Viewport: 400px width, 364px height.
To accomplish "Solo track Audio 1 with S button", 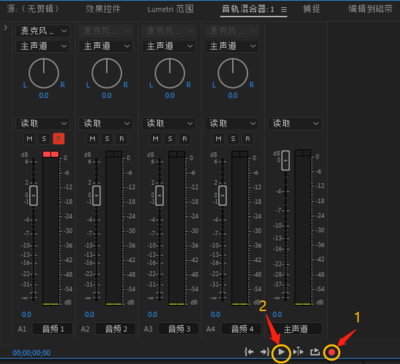I will tap(44, 139).
